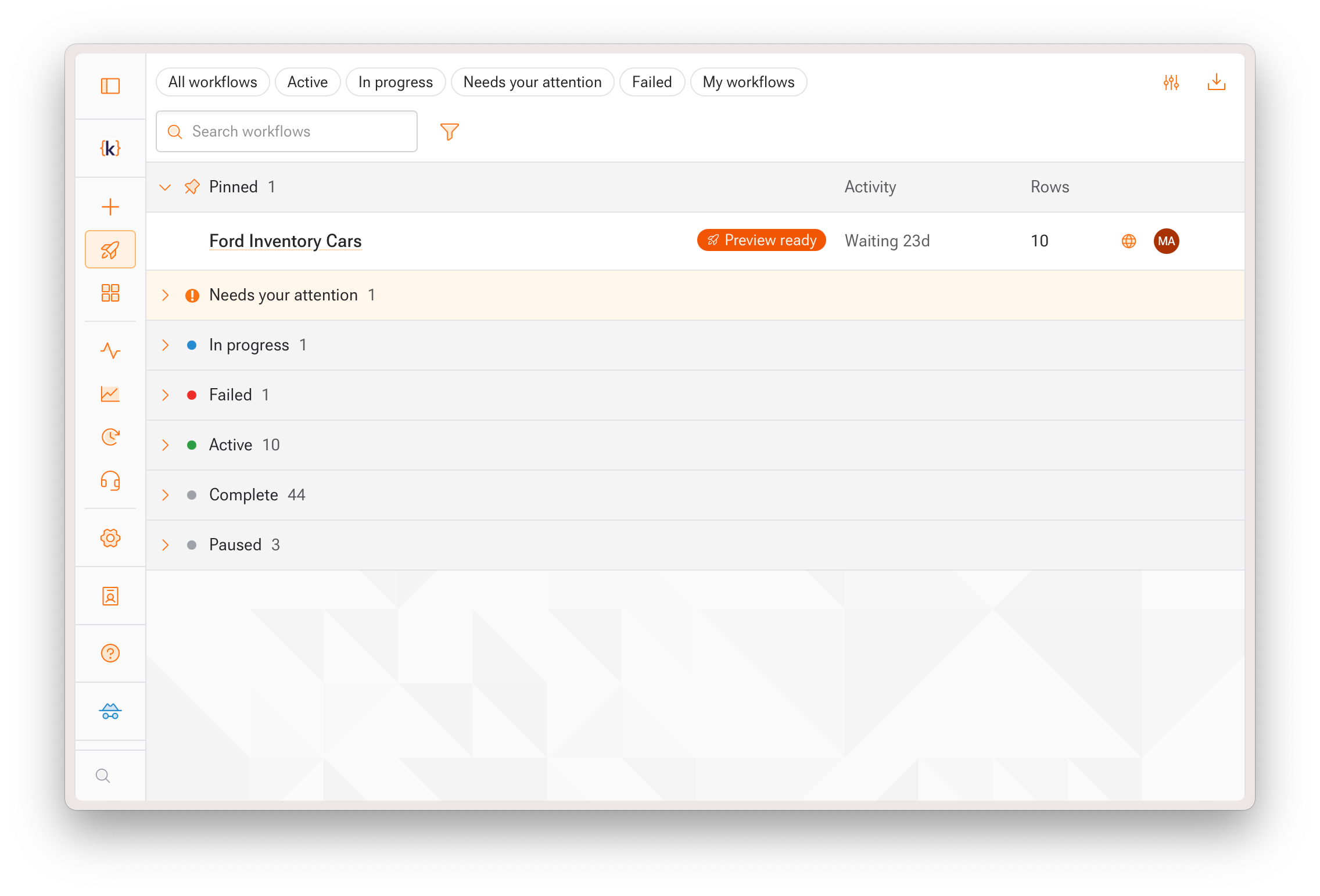The image size is (1320, 896).
Task: Expand the Failed group
Action: pyautogui.click(x=165, y=395)
